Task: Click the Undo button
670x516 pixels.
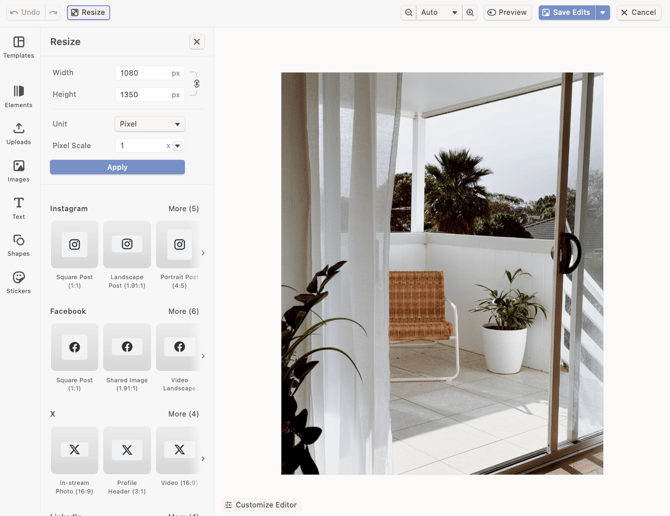Action: click(x=25, y=12)
